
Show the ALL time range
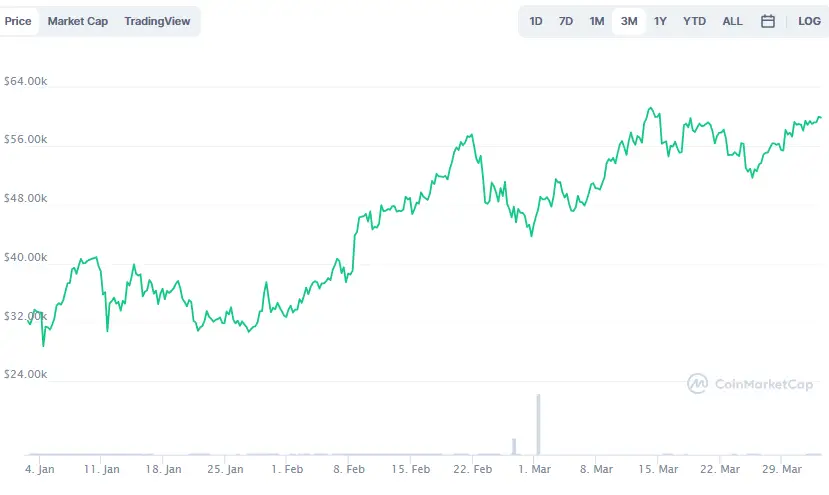pos(732,21)
